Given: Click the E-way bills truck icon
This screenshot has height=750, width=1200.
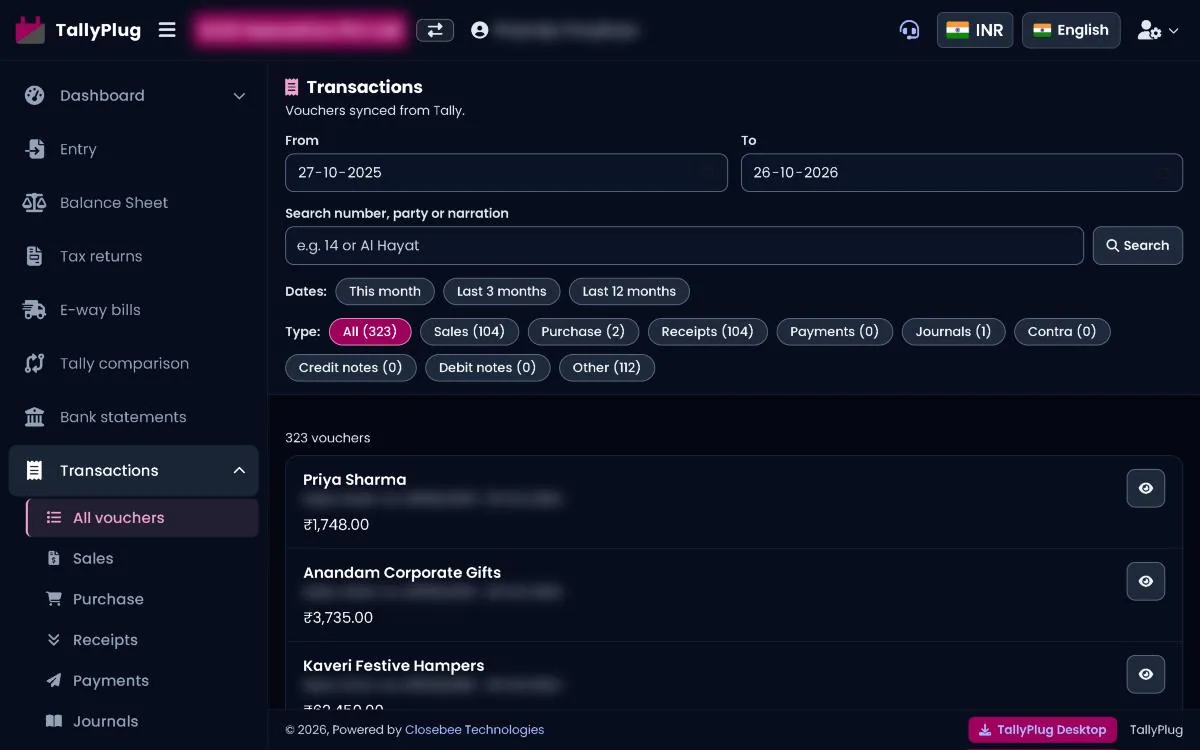Looking at the screenshot, I should coord(35,310).
